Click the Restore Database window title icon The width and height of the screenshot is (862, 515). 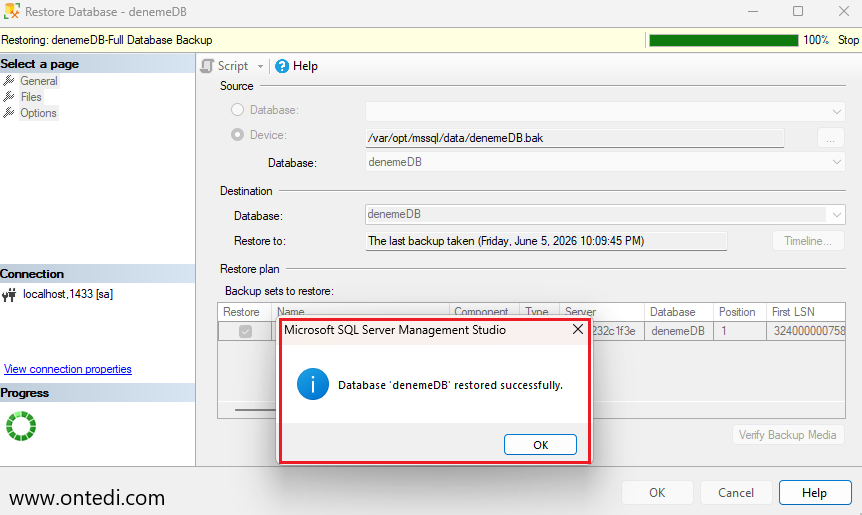coord(12,11)
